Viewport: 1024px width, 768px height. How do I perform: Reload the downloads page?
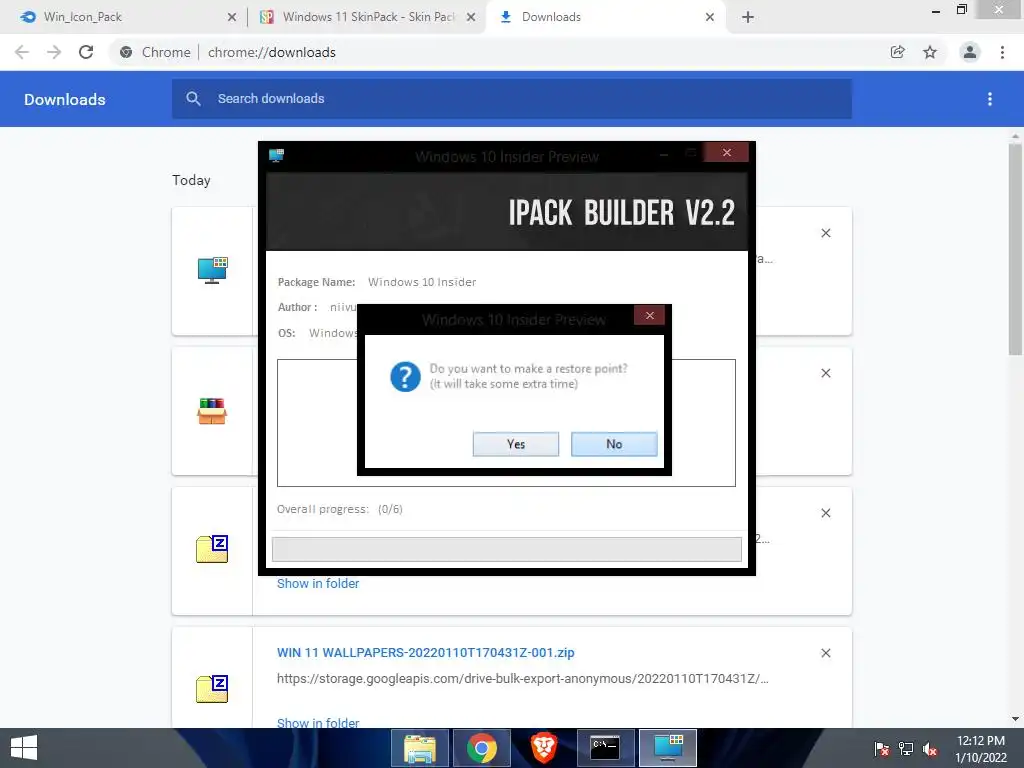(86, 52)
